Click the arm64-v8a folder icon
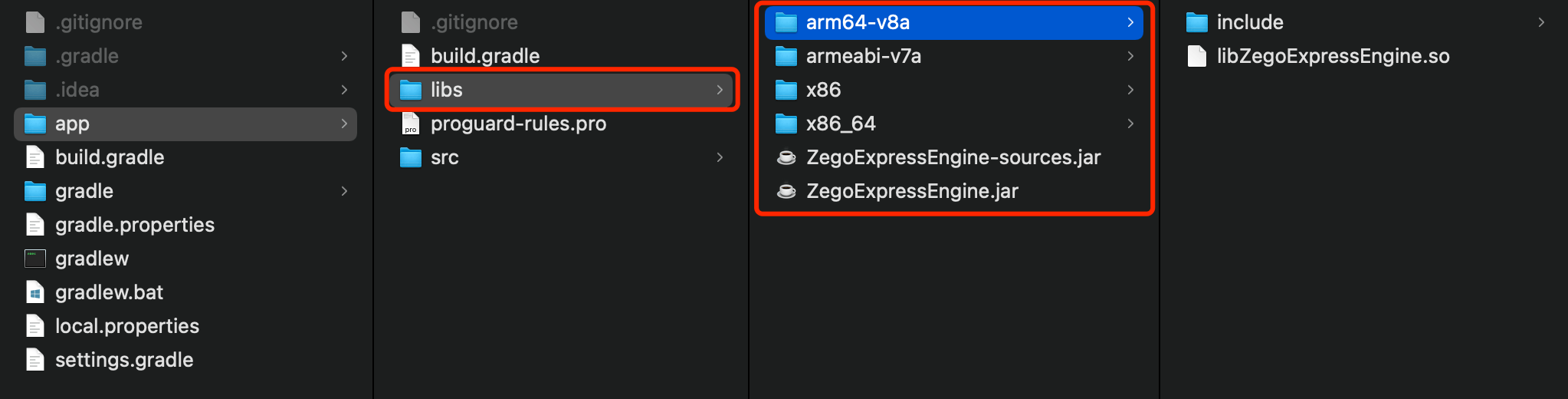1568x399 pixels. 786,22
